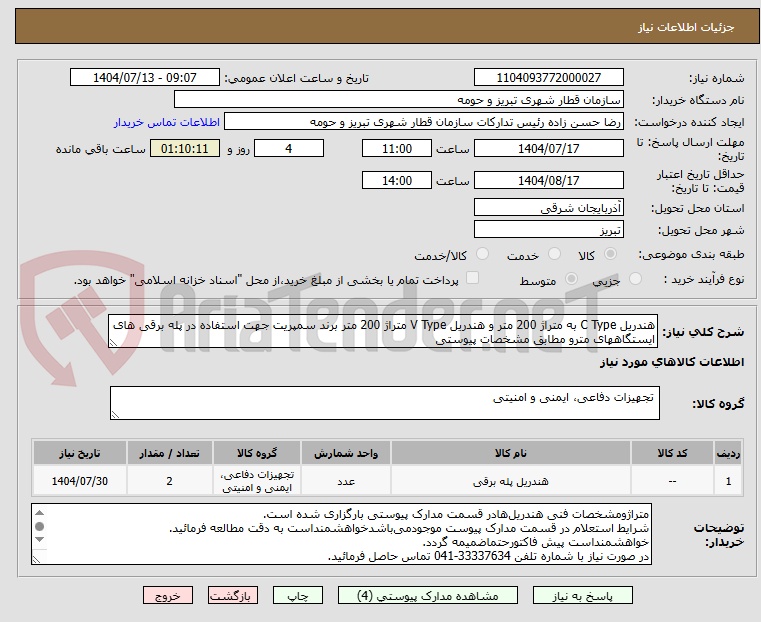
Task: Select the کالا radio button
Action: 611,254
